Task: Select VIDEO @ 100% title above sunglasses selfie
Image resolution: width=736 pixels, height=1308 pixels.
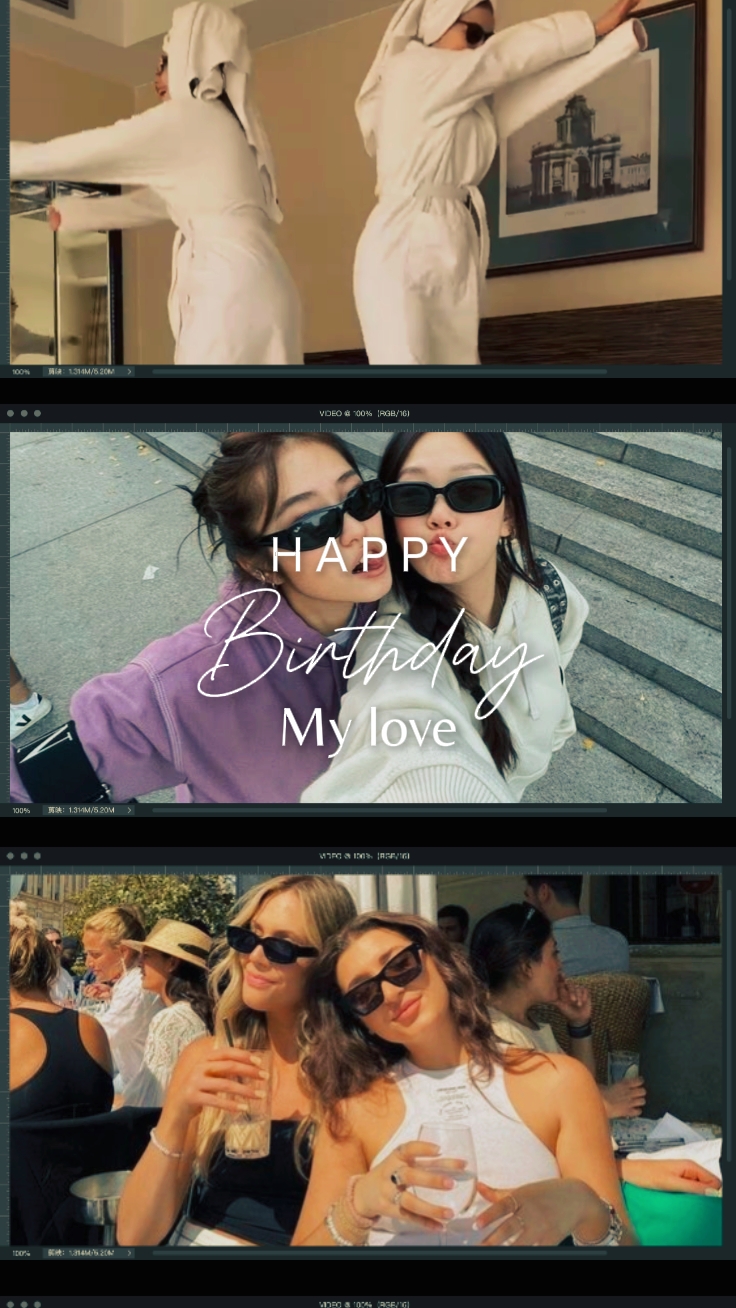Action: pos(364,413)
